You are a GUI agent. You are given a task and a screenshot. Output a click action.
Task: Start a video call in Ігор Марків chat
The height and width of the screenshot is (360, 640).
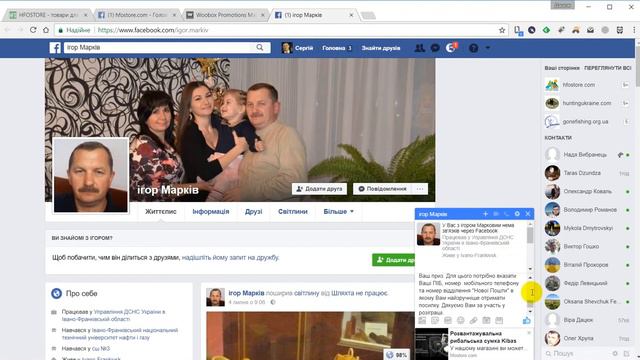point(496,213)
